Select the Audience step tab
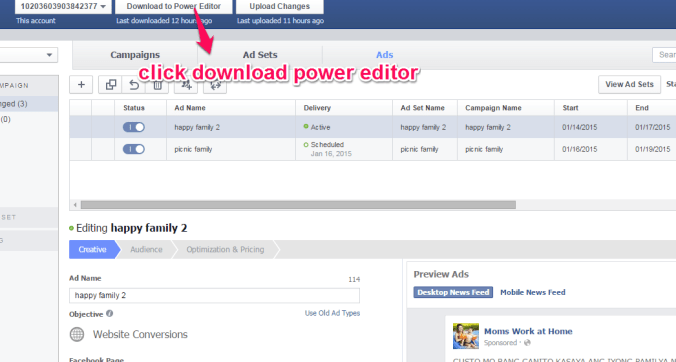 pyautogui.click(x=146, y=250)
